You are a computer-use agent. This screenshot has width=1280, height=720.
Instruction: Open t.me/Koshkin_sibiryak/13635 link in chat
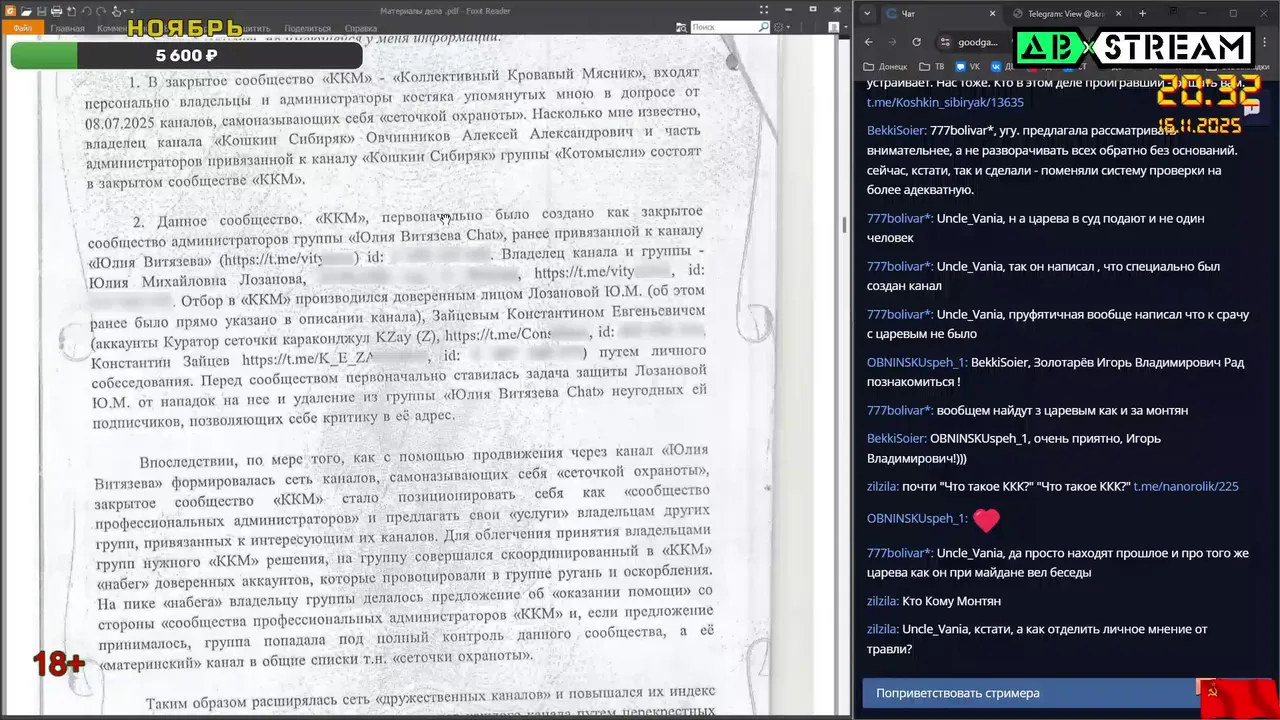[x=945, y=102]
